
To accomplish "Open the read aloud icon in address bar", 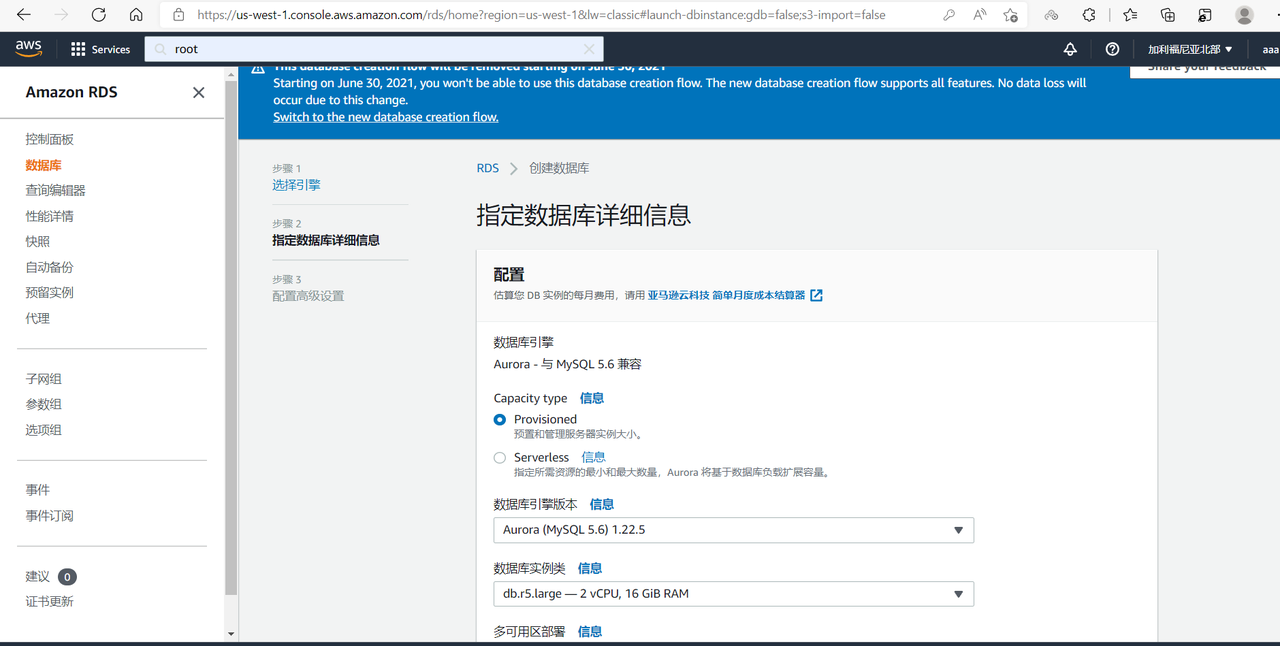I will (x=980, y=15).
